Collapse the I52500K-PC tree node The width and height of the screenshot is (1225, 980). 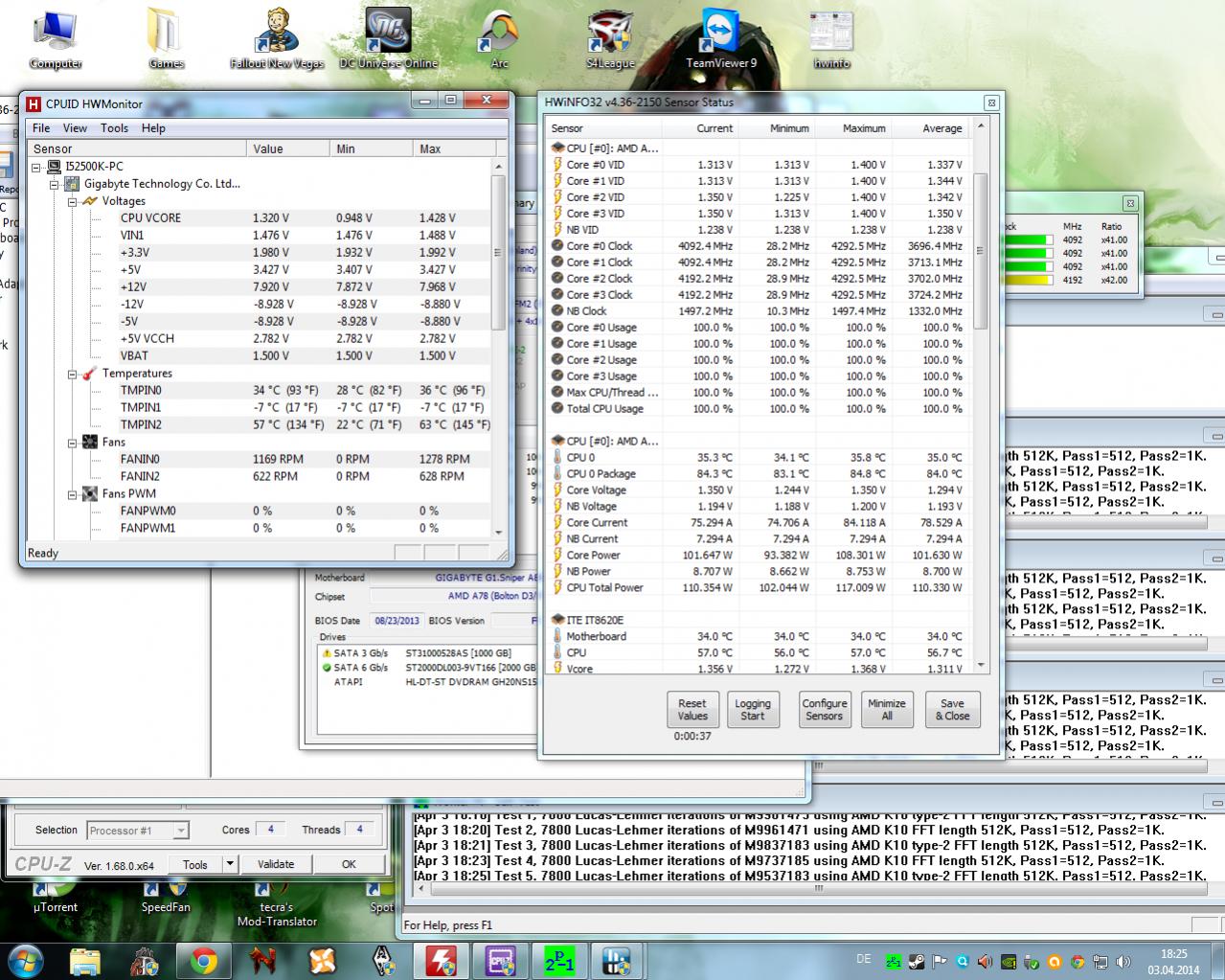point(36,166)
